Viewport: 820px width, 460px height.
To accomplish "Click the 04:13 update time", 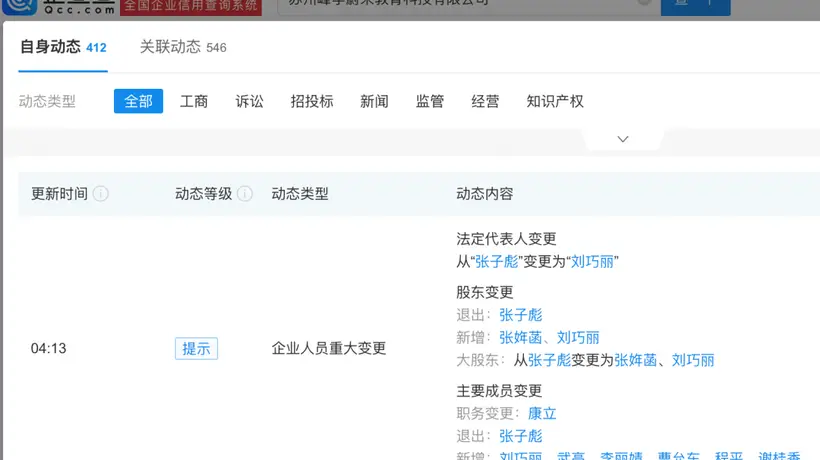I will pos(49,349).
